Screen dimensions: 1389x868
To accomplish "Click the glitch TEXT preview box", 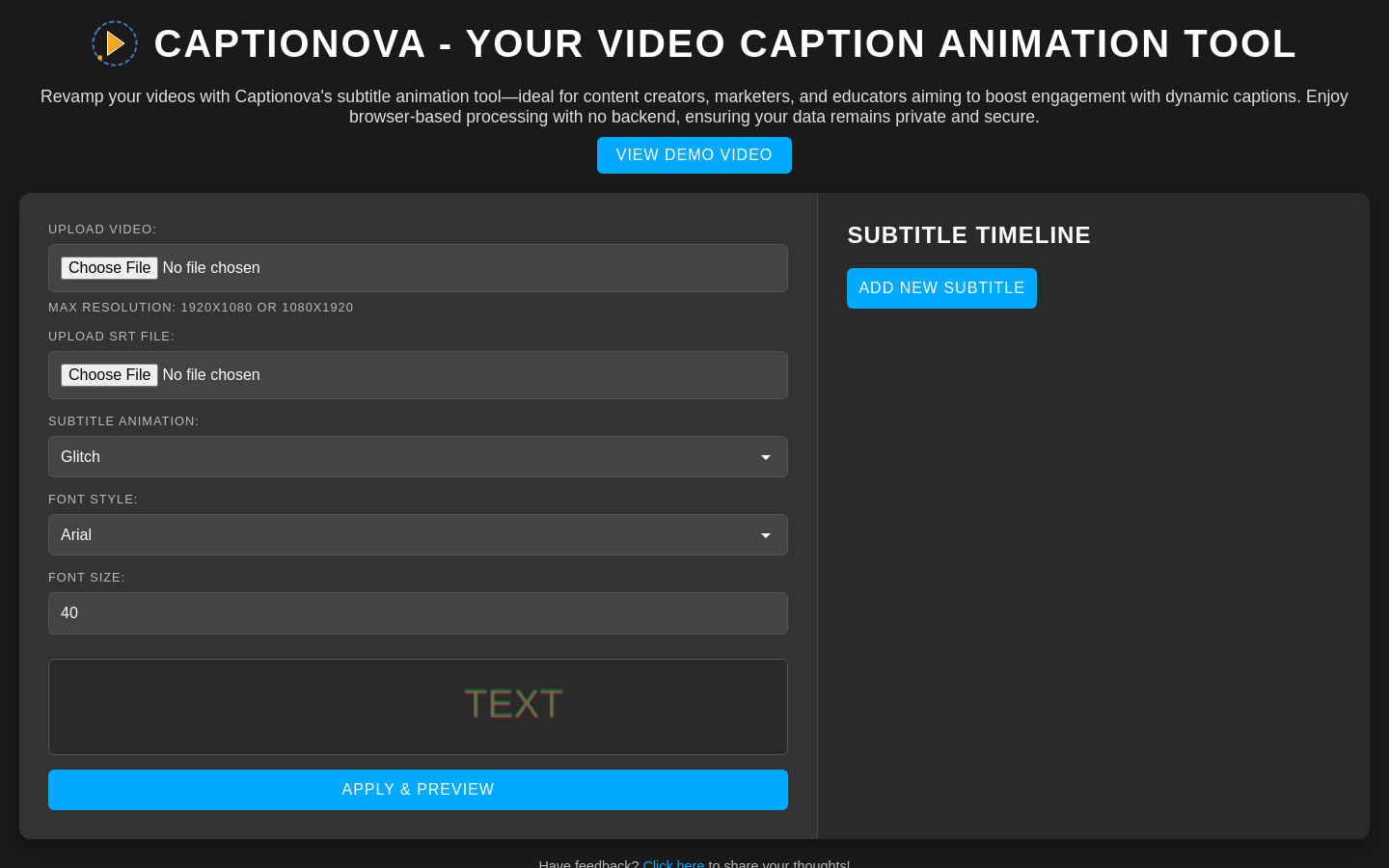I will tap(418, 707).
